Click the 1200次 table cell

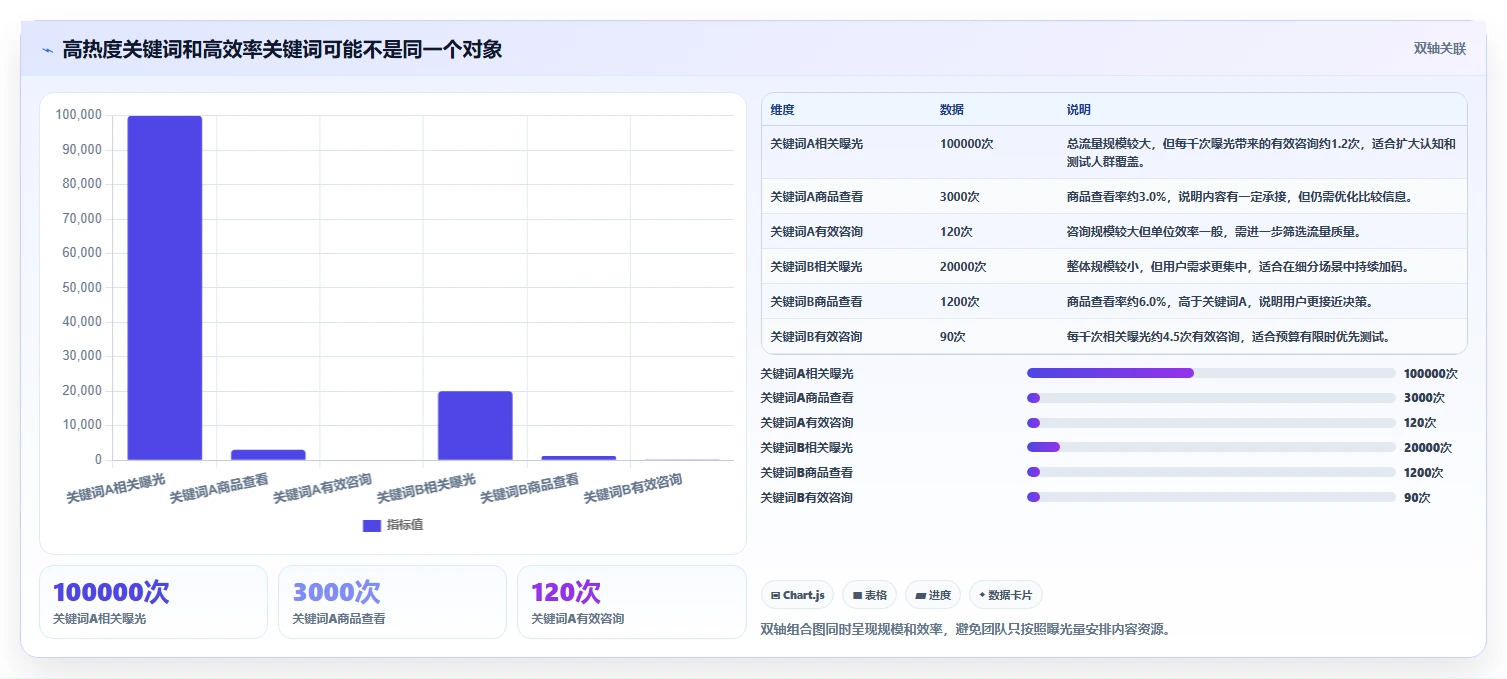pyautogui.click(x=960, y=302)
